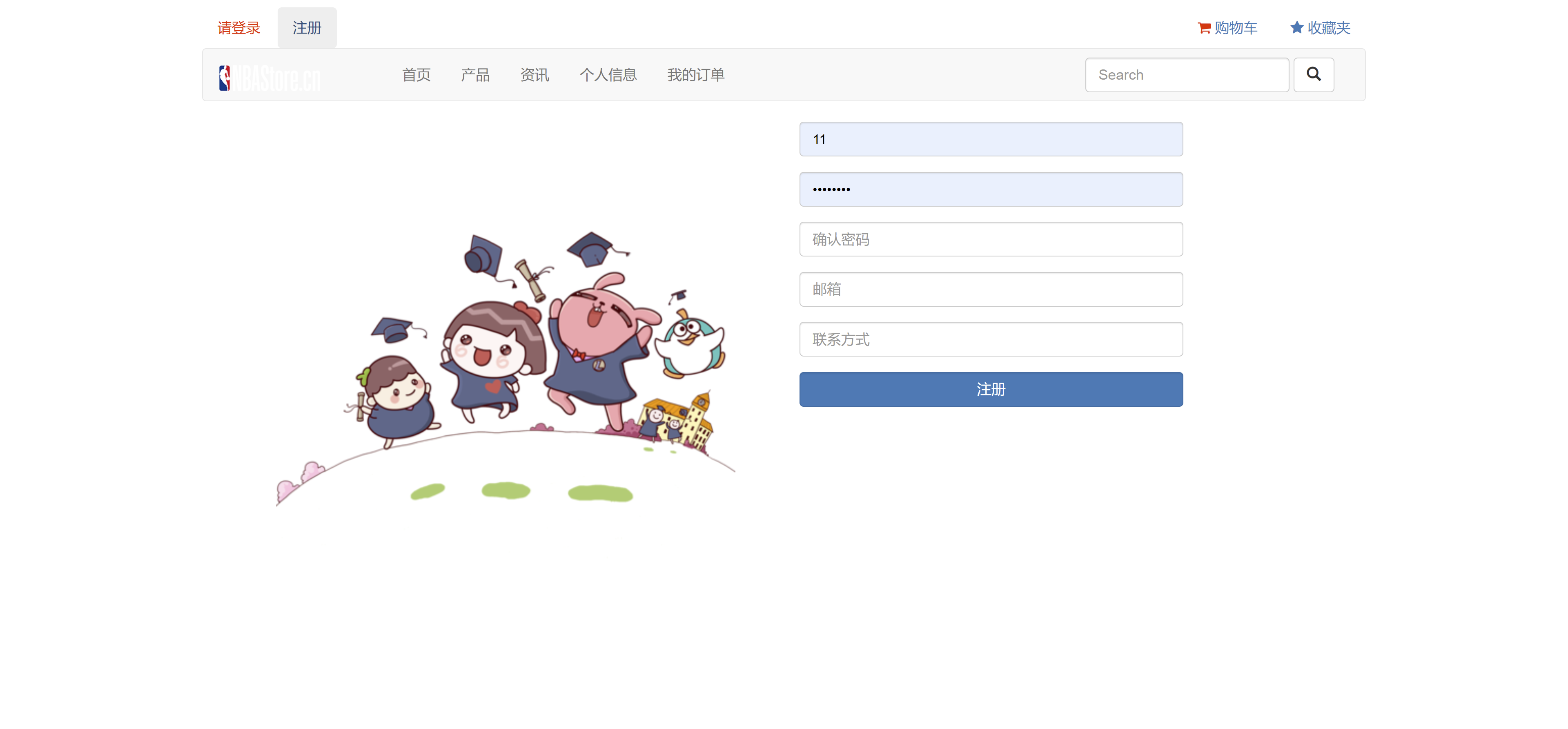Viewport: 1568px width, 729px height.
Task: Focus the Search input field
Action: pyautogui.click(x=1187, y=75)
